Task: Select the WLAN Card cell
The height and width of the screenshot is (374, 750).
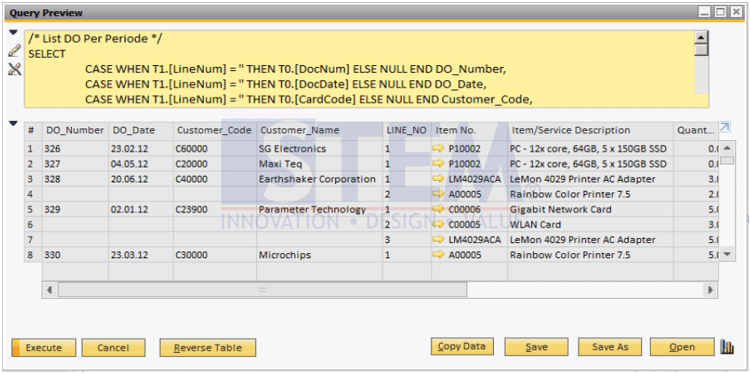Action: point(591,224)
